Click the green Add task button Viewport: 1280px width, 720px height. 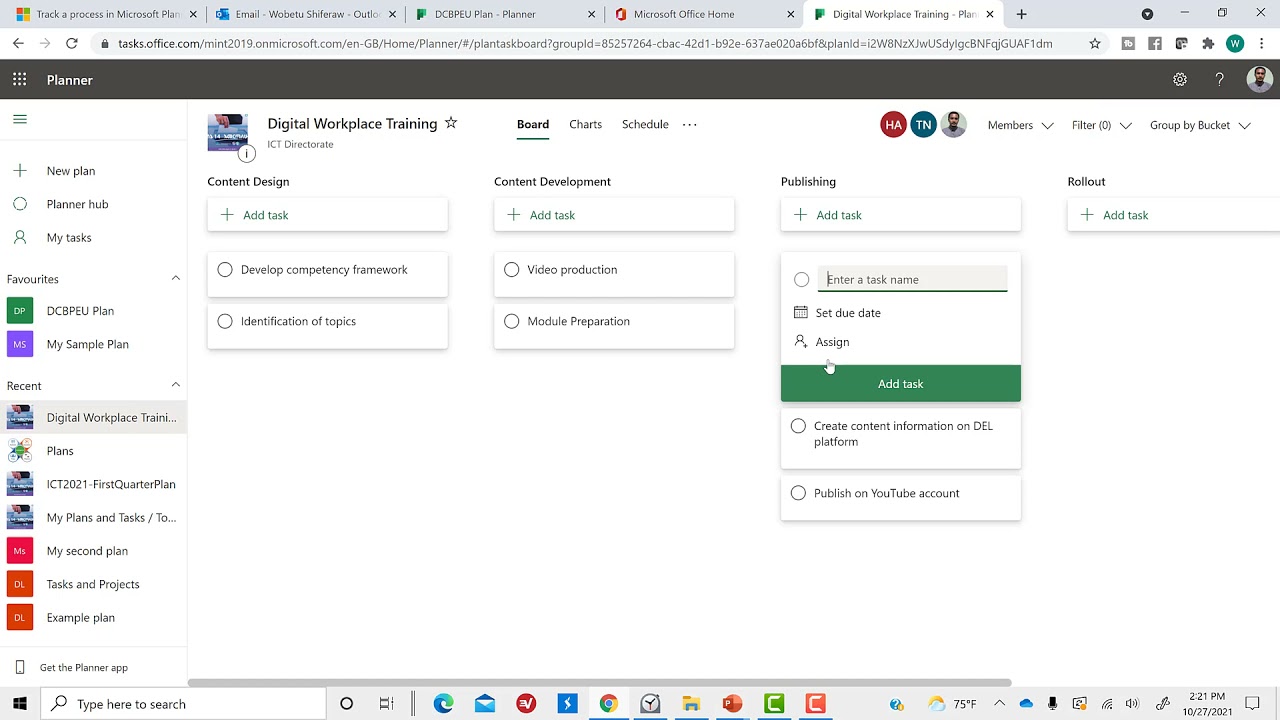click(901, 384)
